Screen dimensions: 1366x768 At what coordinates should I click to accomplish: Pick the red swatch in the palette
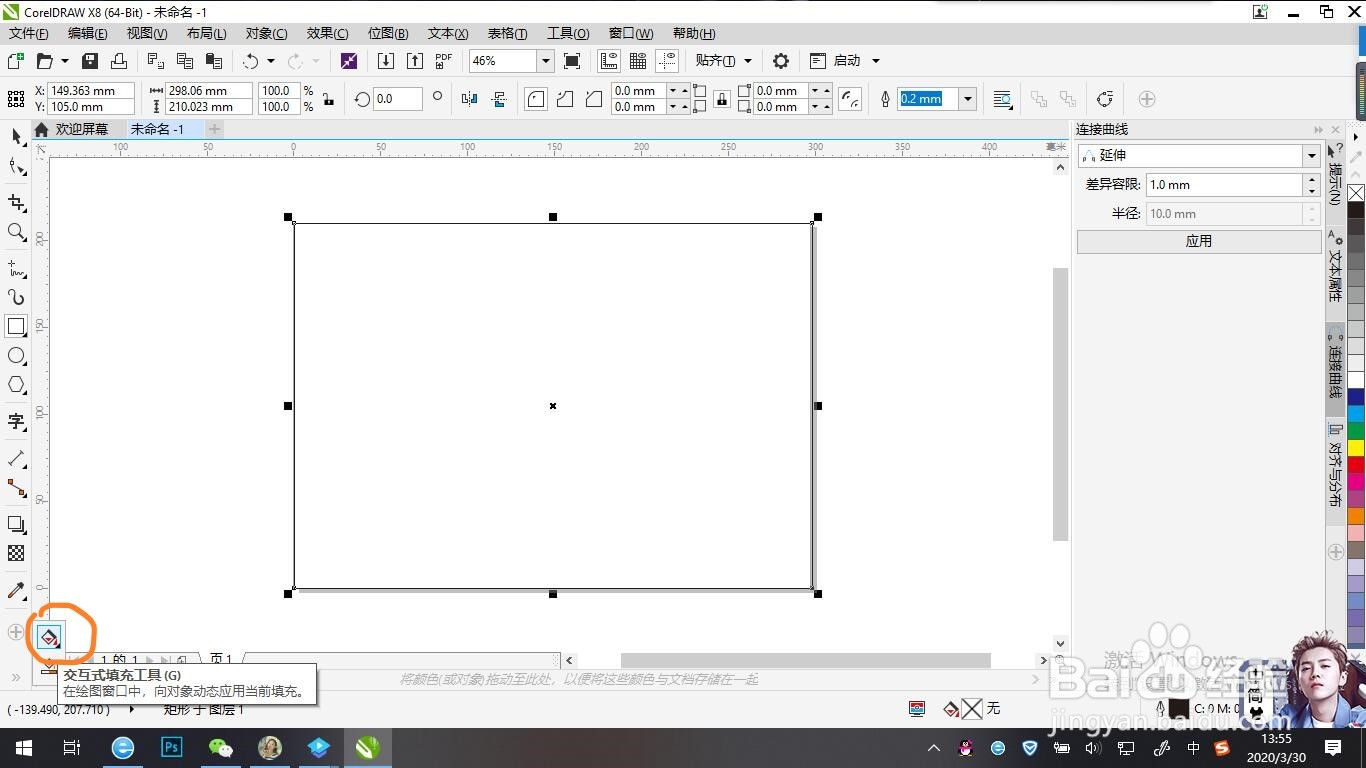coord(1356,464)
